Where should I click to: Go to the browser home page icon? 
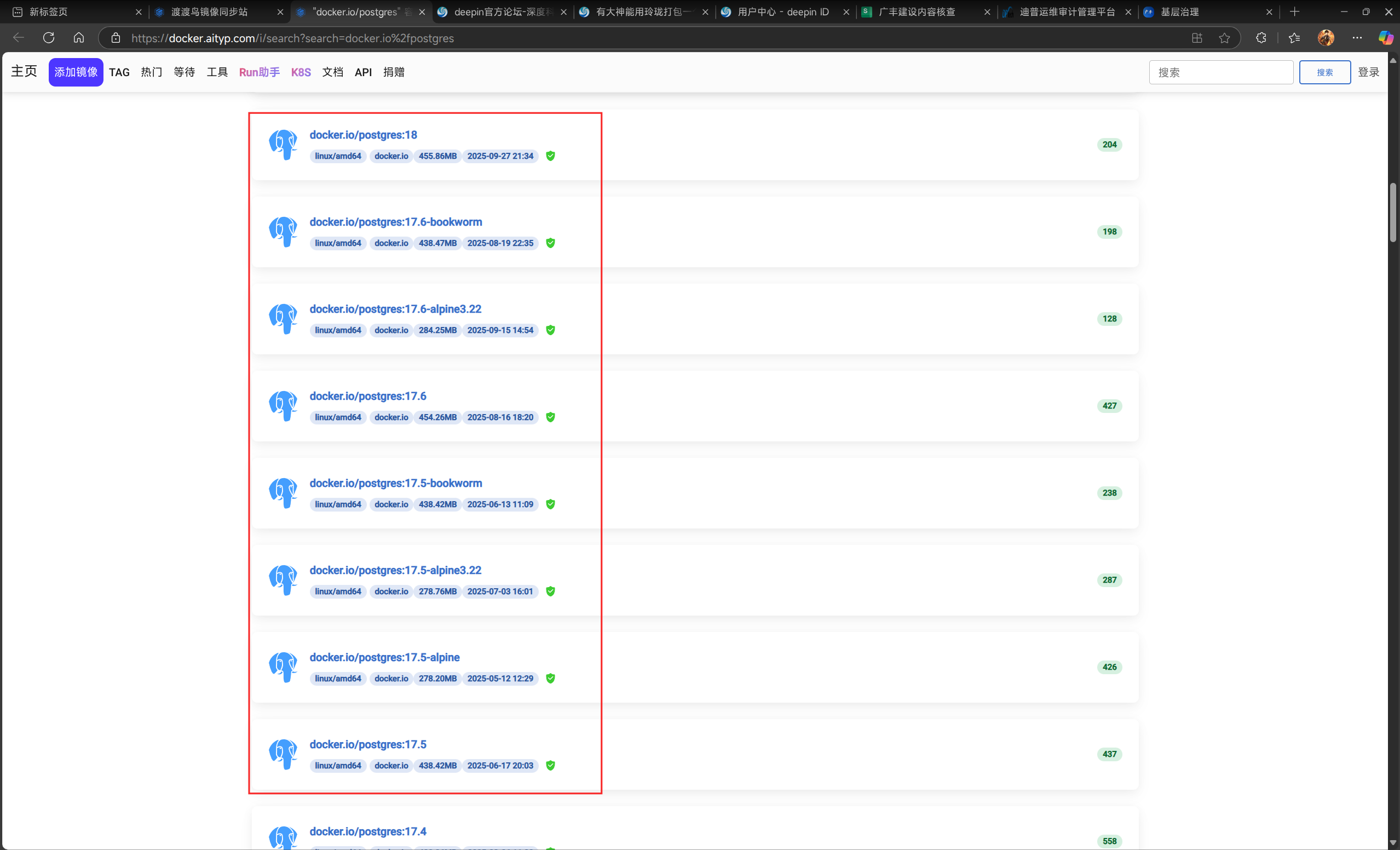[79, 38]
